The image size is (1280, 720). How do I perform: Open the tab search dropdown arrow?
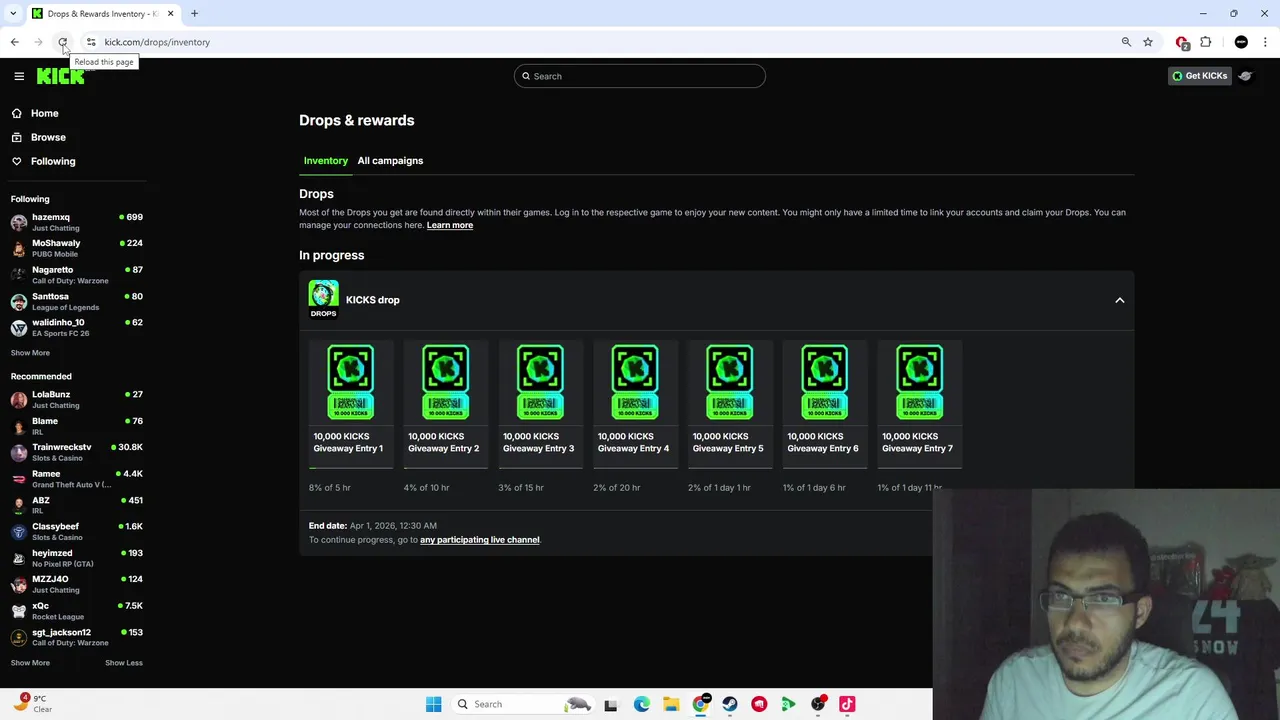(13, 13)
